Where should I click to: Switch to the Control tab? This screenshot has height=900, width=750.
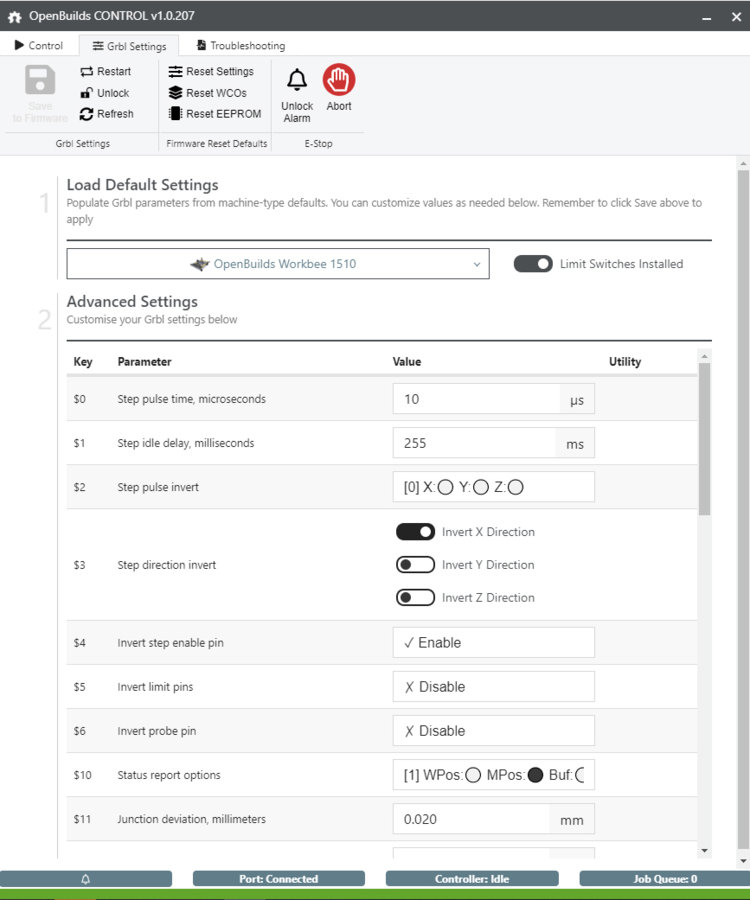[x=39, y=45]
